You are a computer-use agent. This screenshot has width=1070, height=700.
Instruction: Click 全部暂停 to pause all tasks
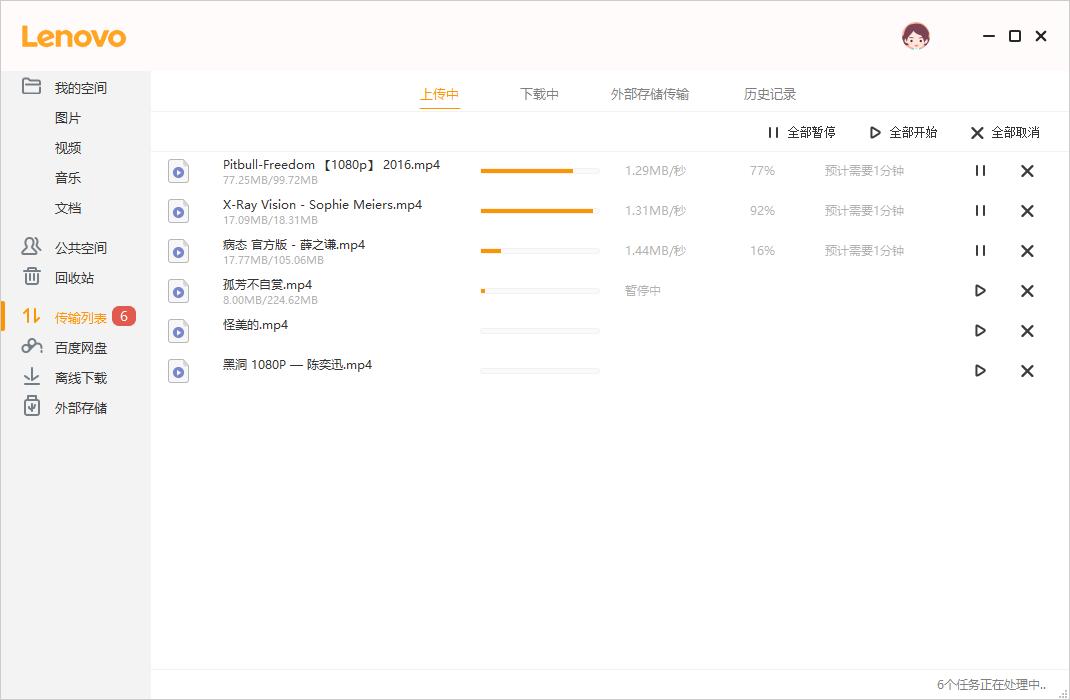(x=800, y=132)
